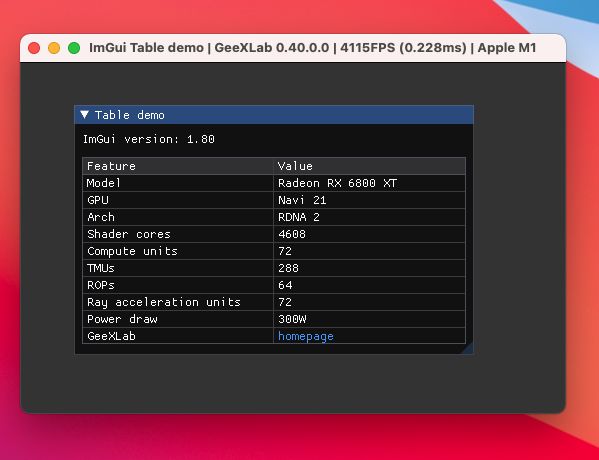The height and width of the screenshot is (460, 599).
Task: Open the GeeXLab homepage link
Action: 306,336
